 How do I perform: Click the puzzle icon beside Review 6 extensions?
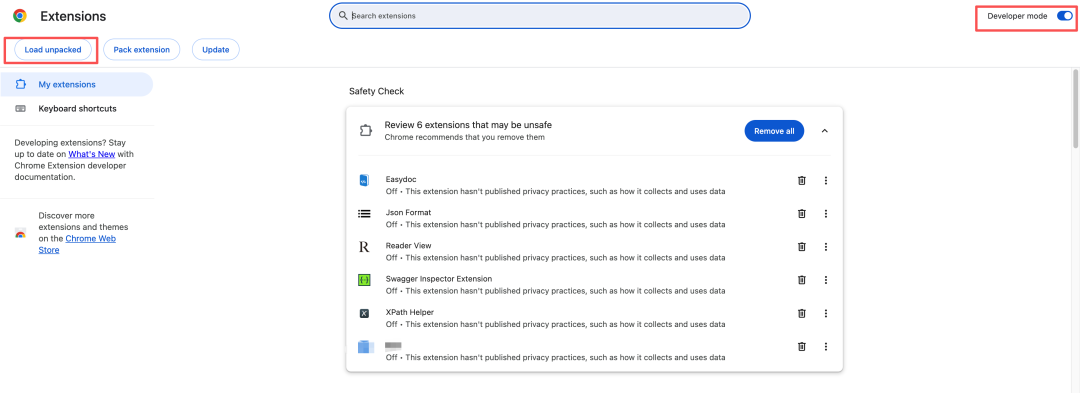coord(366,130)
